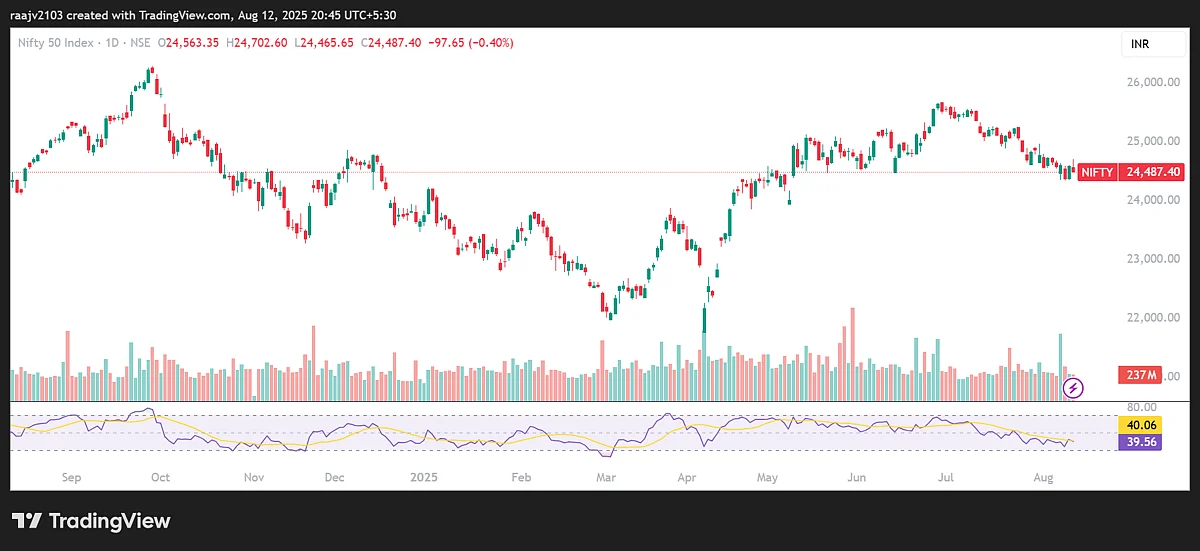Click the May label on time axis
The image size is (1200, 551).
767,478
